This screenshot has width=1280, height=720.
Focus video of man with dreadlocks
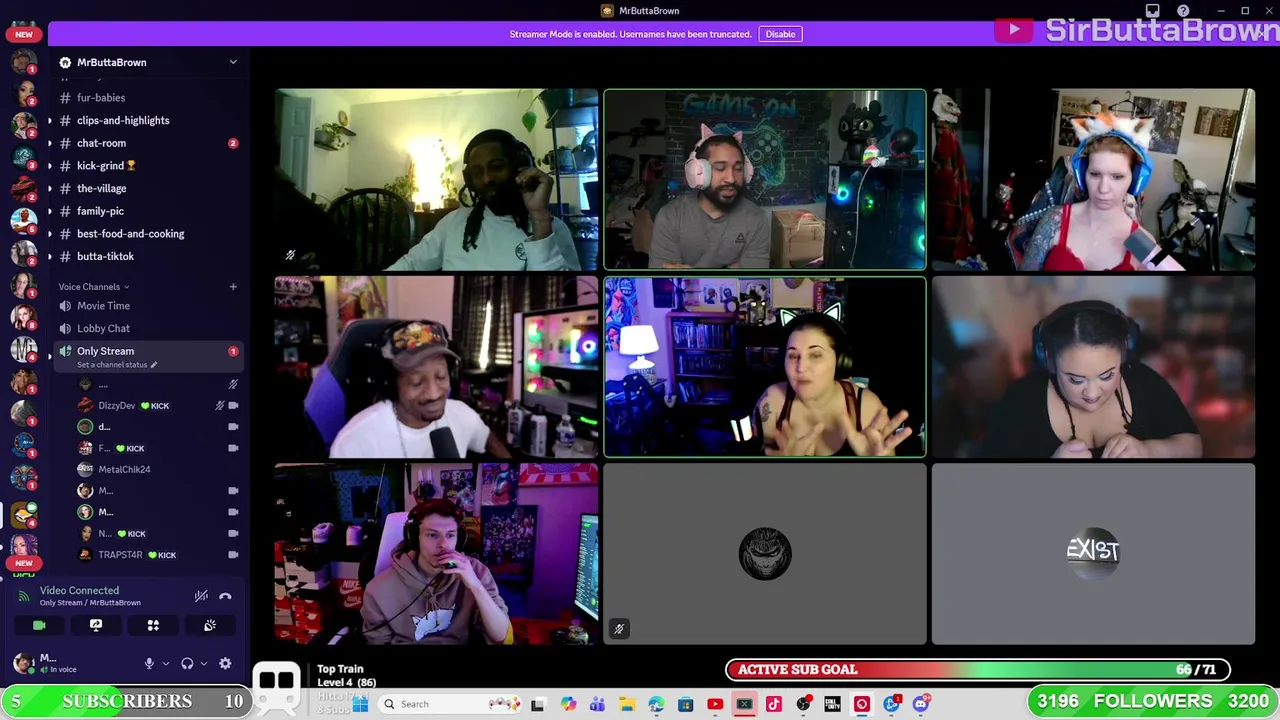tap(436, 180)
